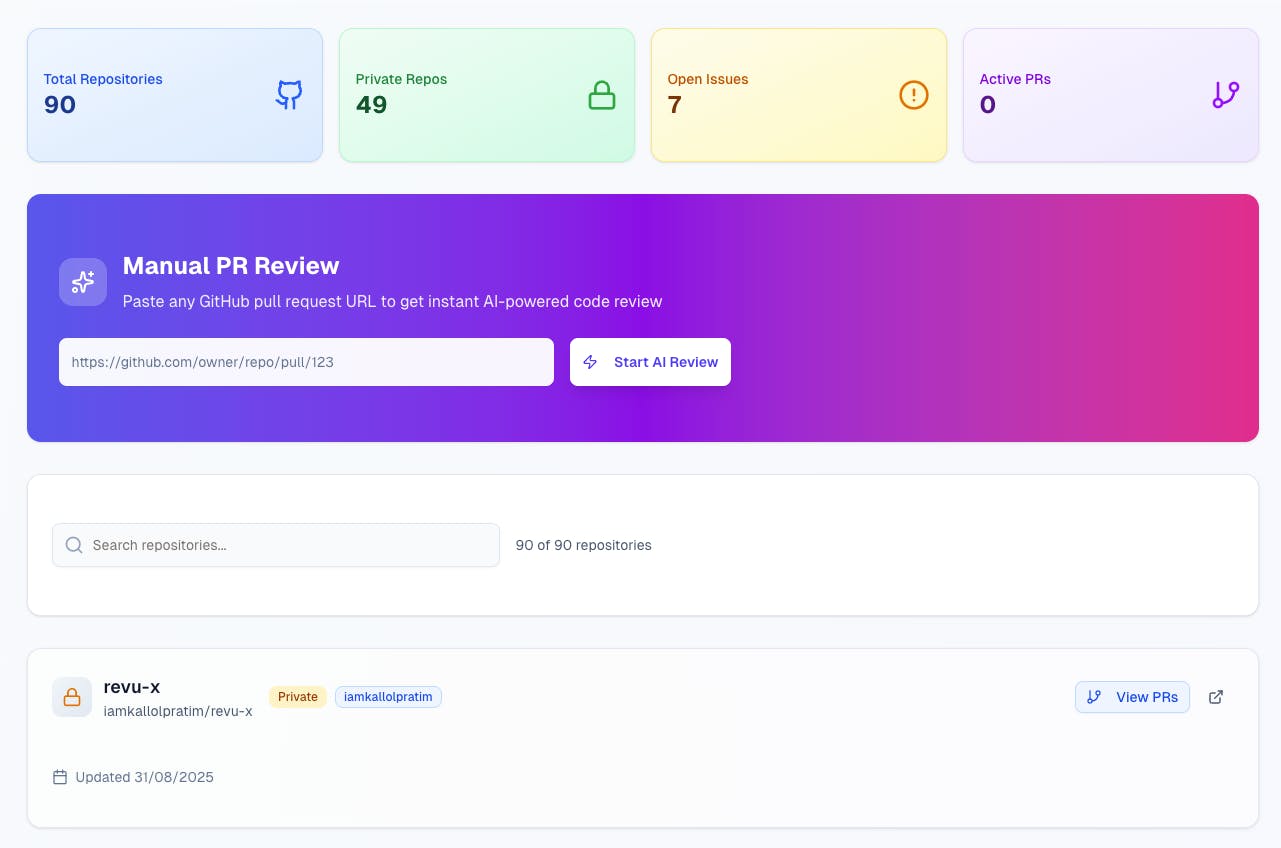Click the iamkallolpratim/revu-x path text
The image size is (1281, 848).
tap(178, 711)
